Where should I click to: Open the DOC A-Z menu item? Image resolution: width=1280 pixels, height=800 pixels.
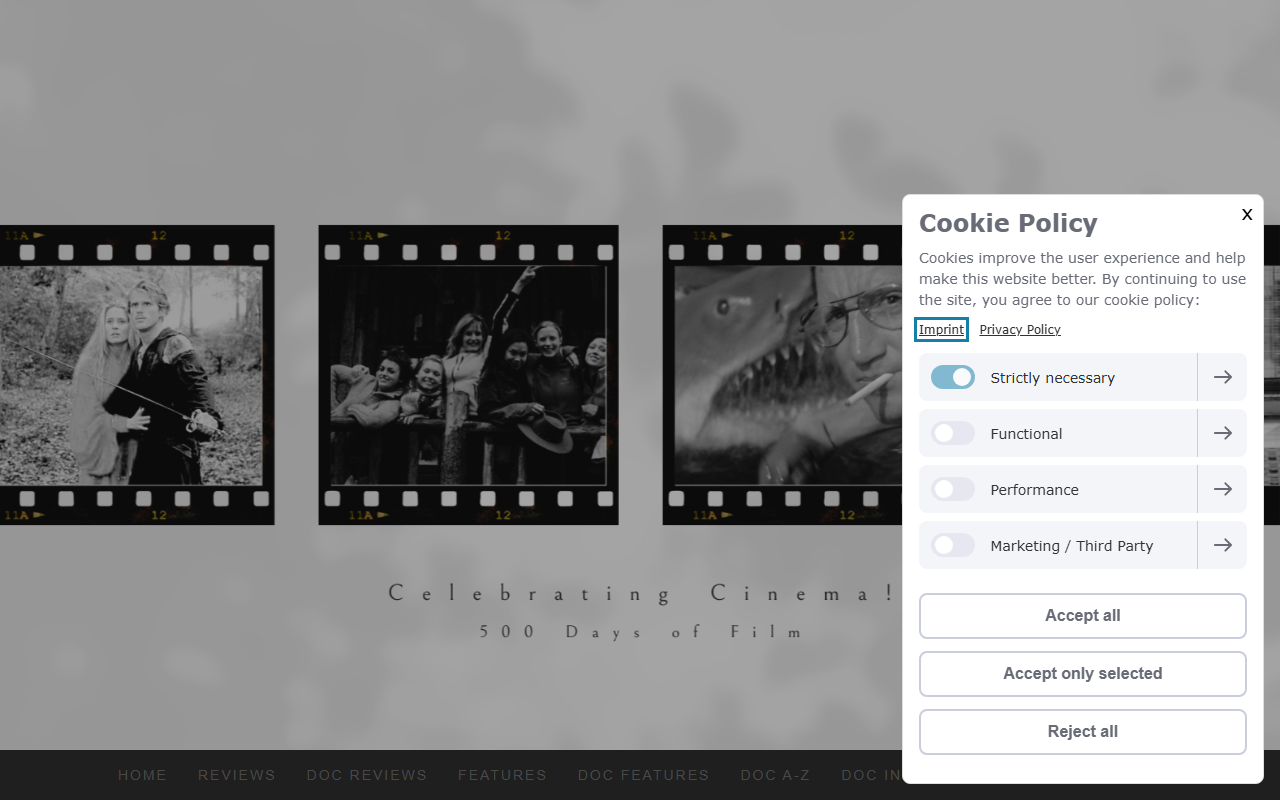point(775,775)
